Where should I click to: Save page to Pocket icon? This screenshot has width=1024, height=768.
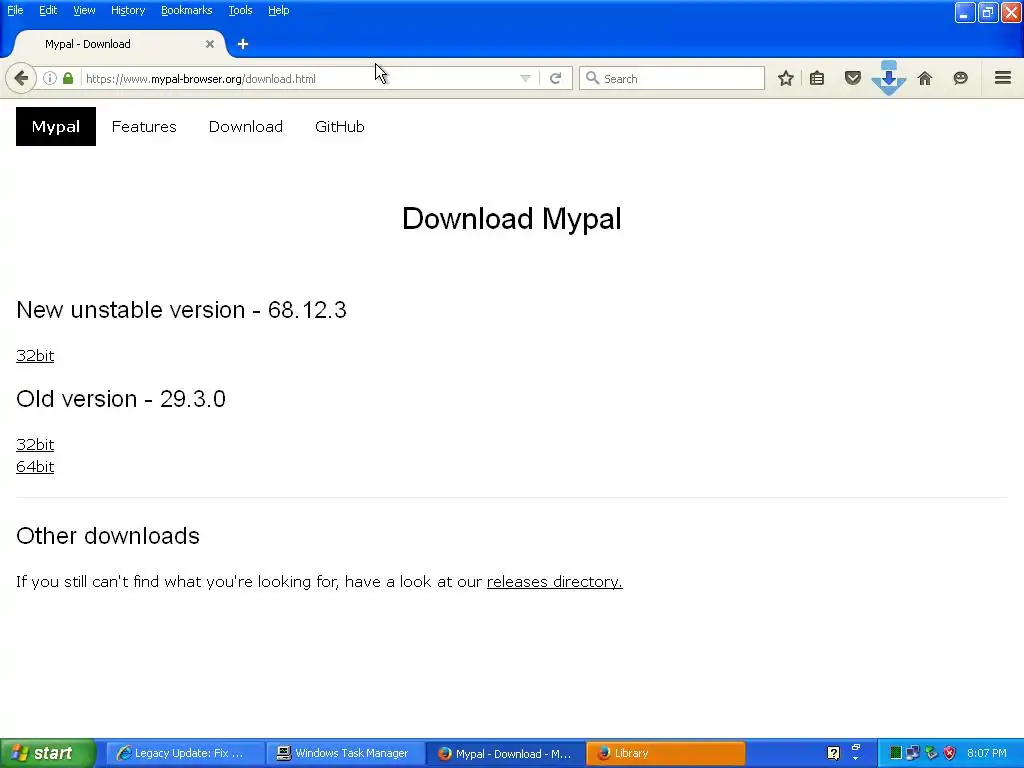(x=853, y=78)
